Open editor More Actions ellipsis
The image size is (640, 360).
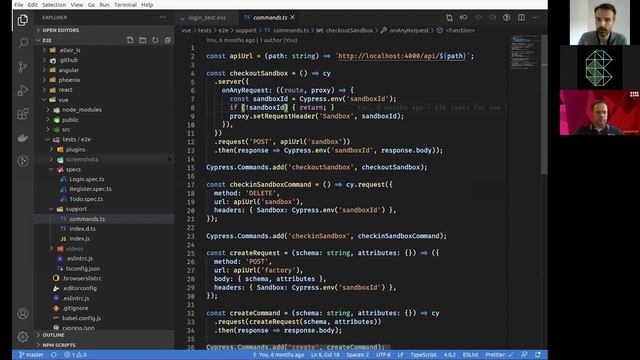(536, 18)
